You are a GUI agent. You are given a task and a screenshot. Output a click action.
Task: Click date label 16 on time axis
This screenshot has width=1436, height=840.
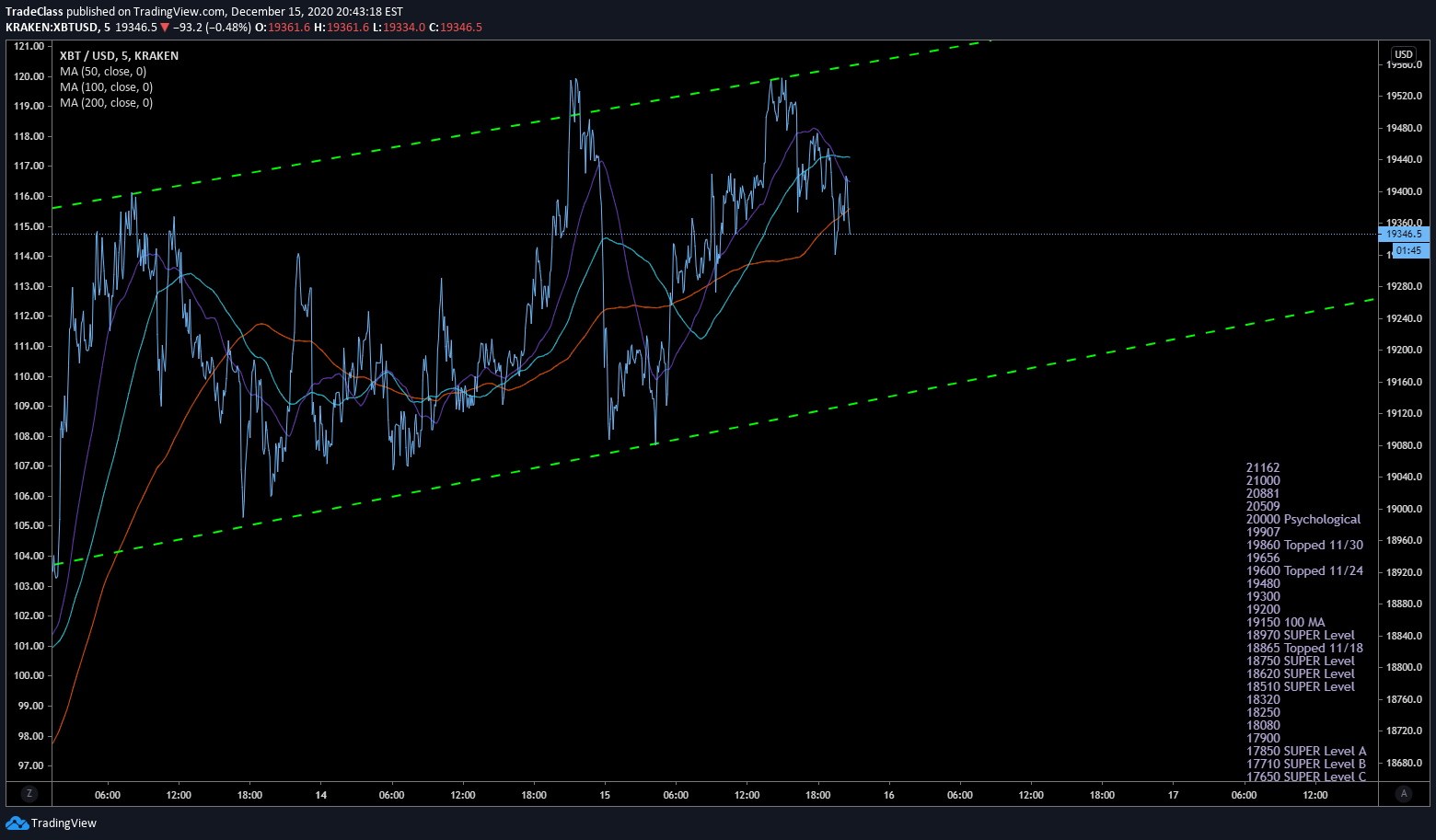(888, 795)
